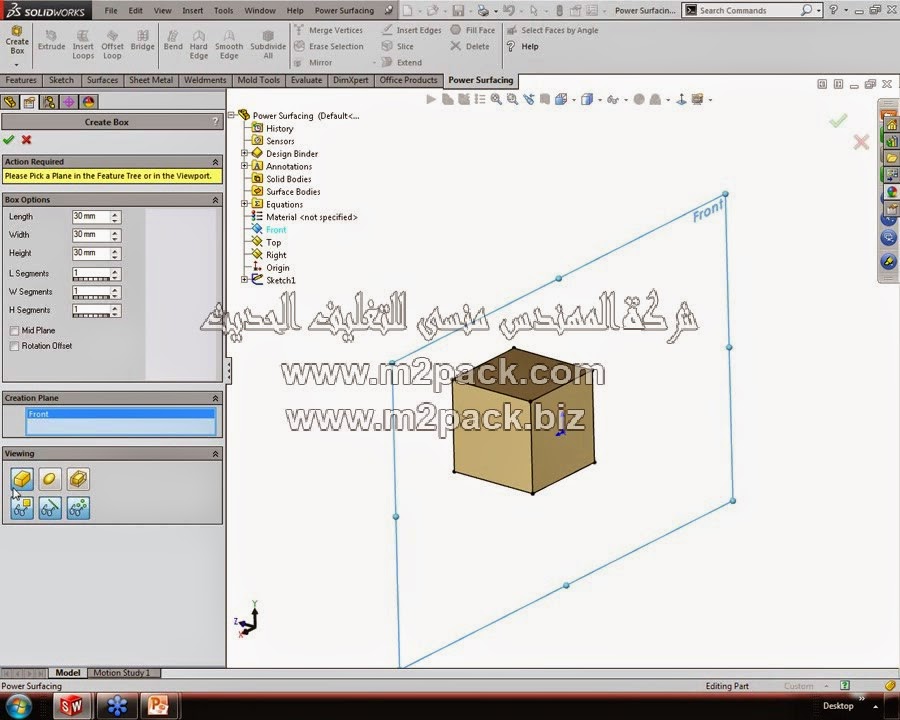Expand the Annotations tree node
Screen dimensions: 900x720
(245, 166)
